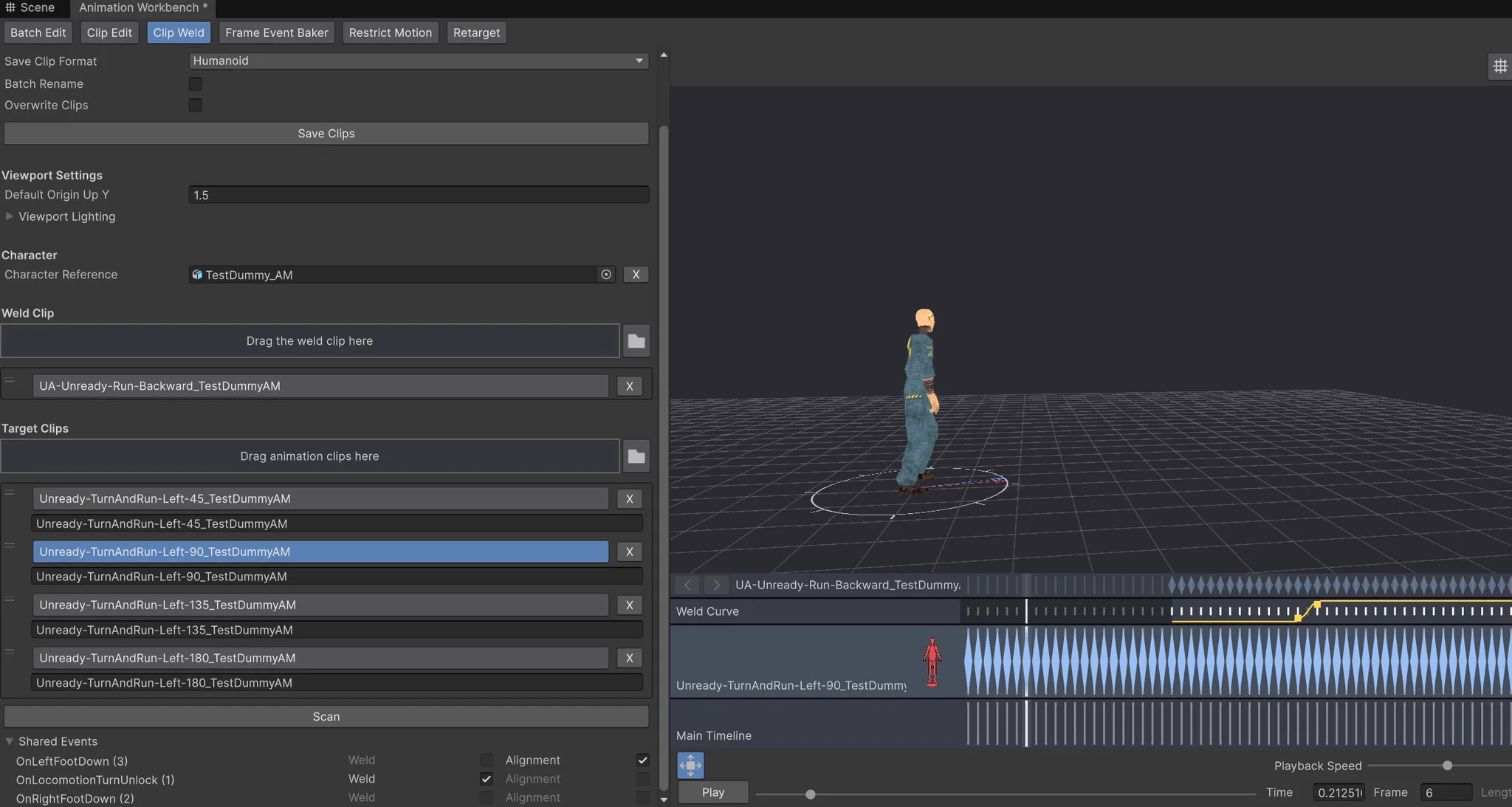
Task: Click the move gizmo icon above Play
Action: coord(690,766)
